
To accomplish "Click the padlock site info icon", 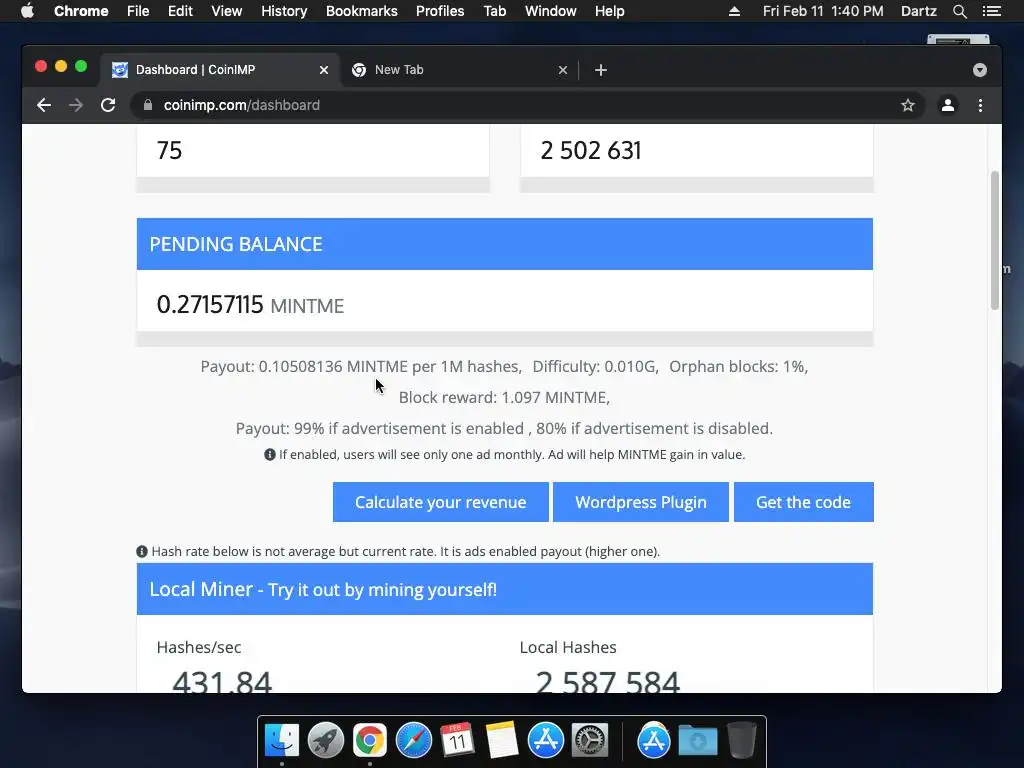I will tap(148, 105).
